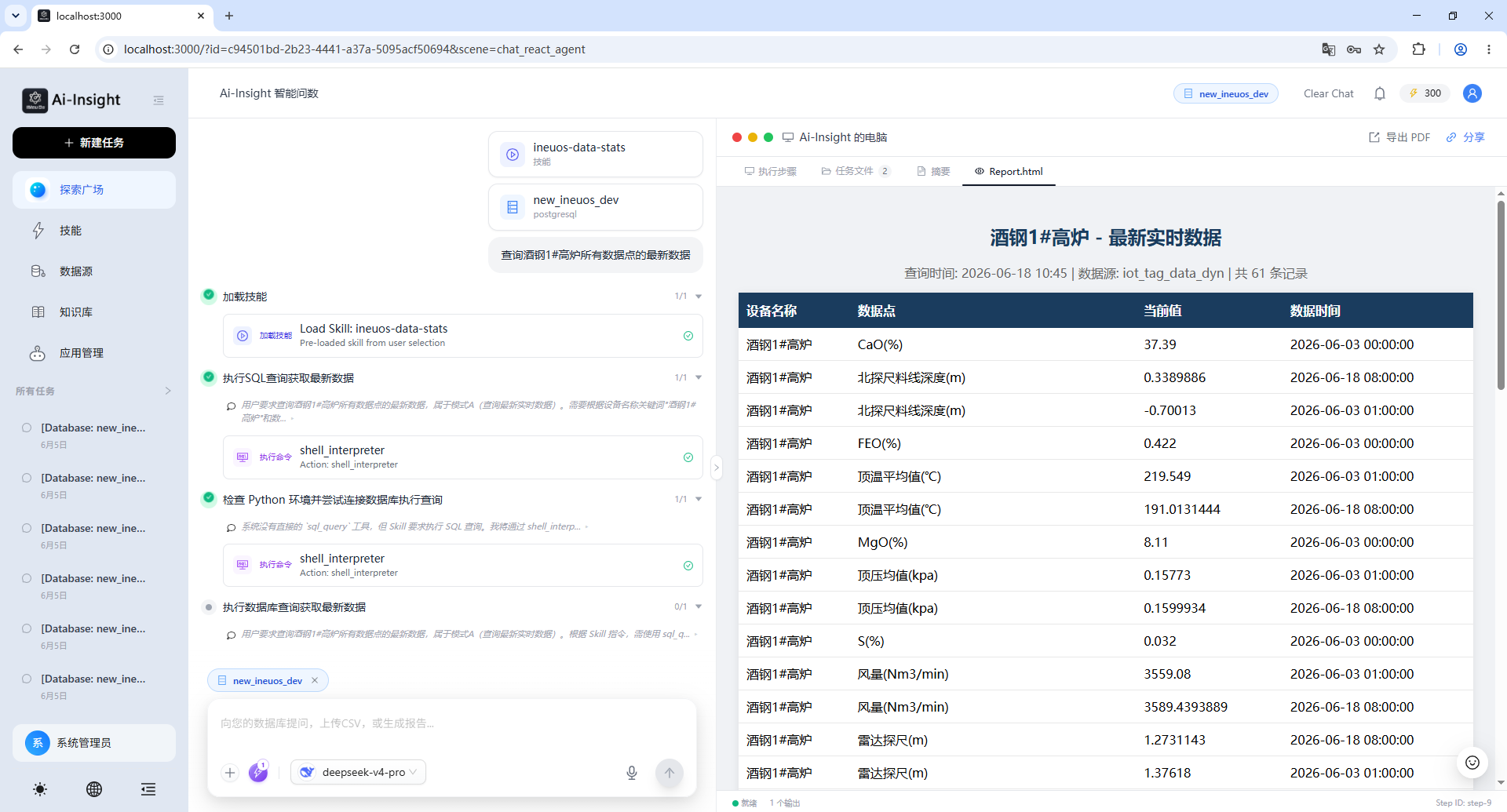
Task: Collapse the right panel with the arrow handle
Action: coord(716,468)
